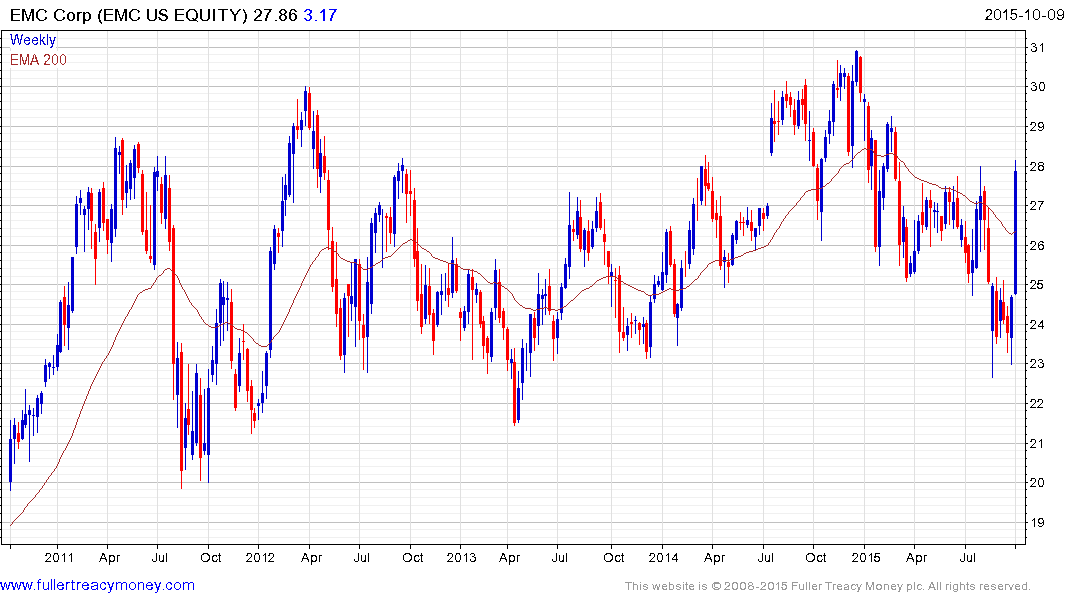Open the www.fullertreacymoney.com link
Image resolution: width=1075 pixels, height=600 pixels.
[97, 585]
